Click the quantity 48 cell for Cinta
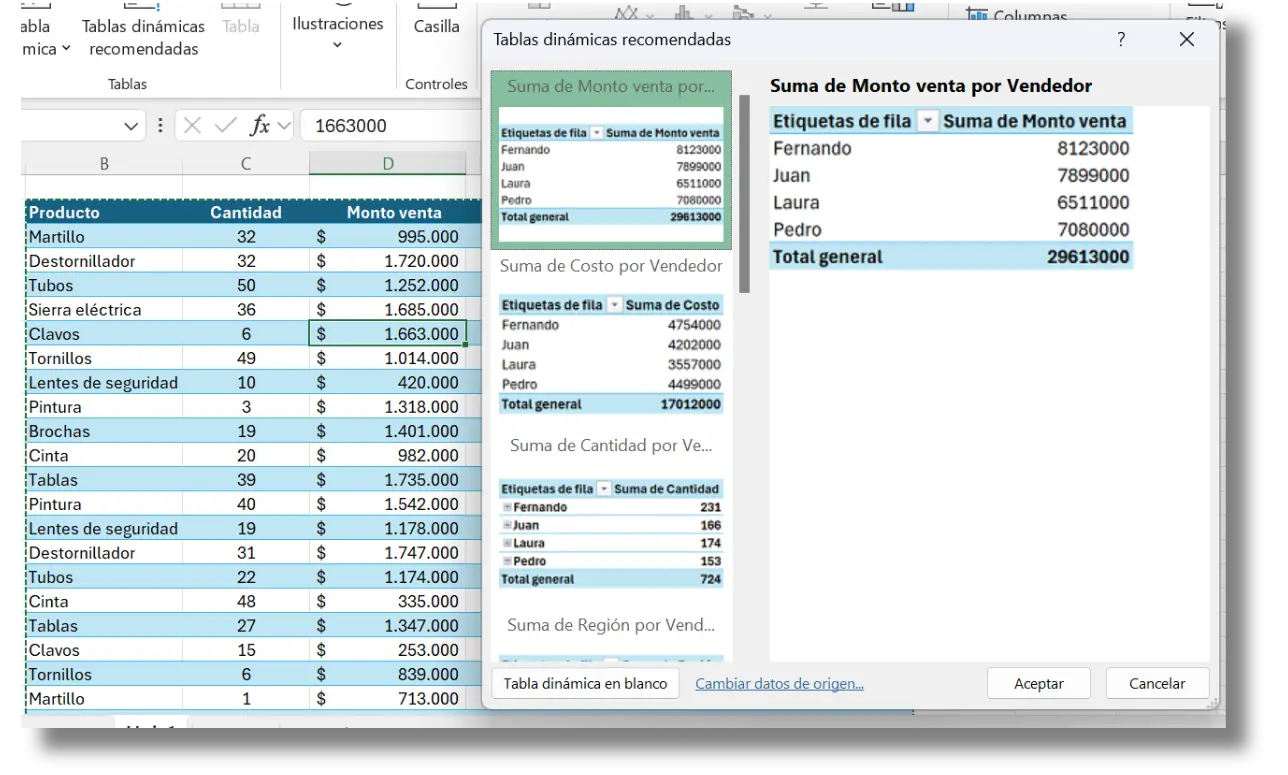 (246, 601)
